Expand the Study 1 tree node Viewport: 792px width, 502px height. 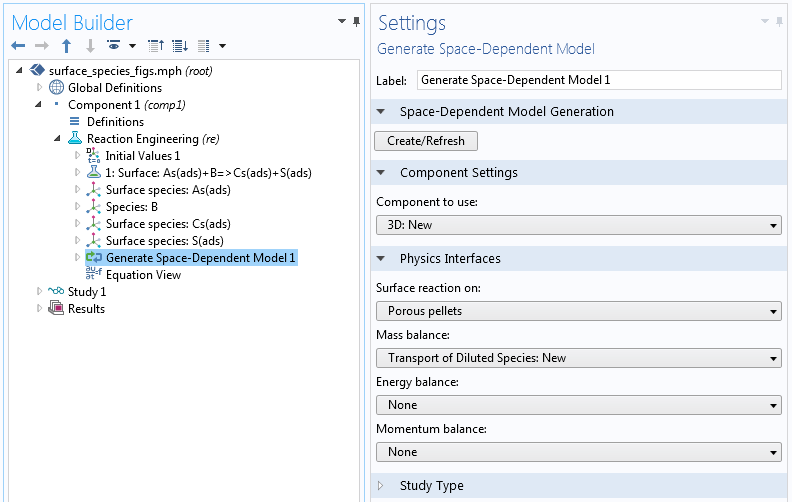[x=39, y=292]
